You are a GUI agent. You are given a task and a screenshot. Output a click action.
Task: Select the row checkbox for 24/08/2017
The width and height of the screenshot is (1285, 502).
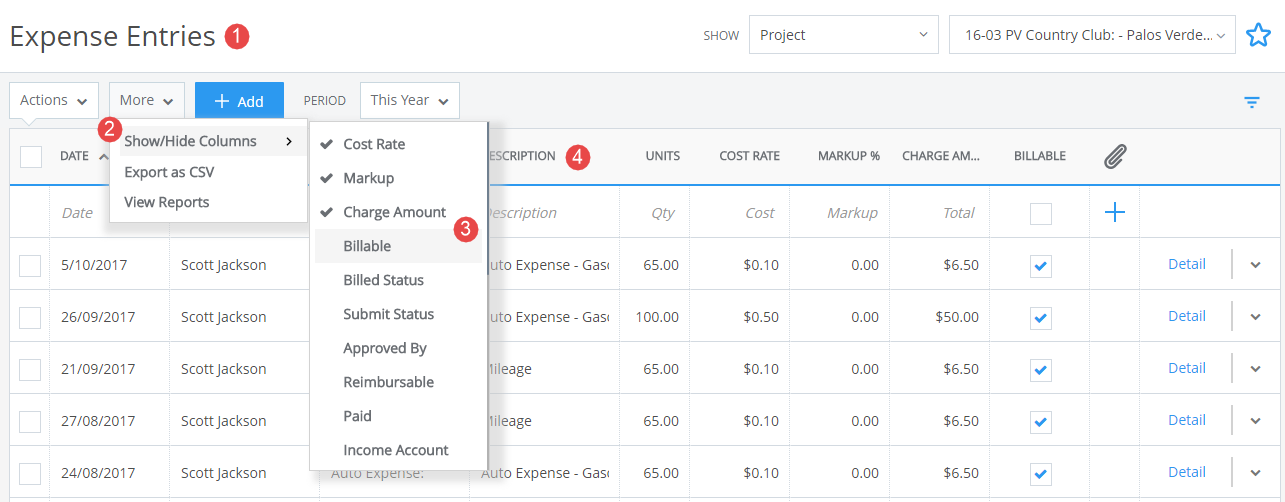30,473
